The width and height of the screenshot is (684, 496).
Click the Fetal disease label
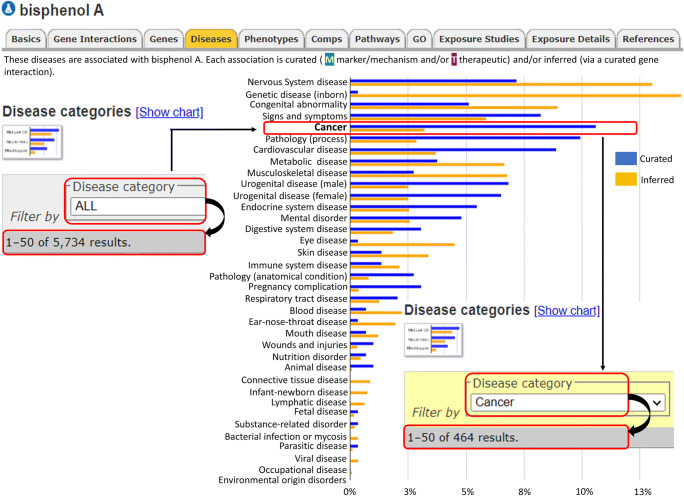(321, 412)
